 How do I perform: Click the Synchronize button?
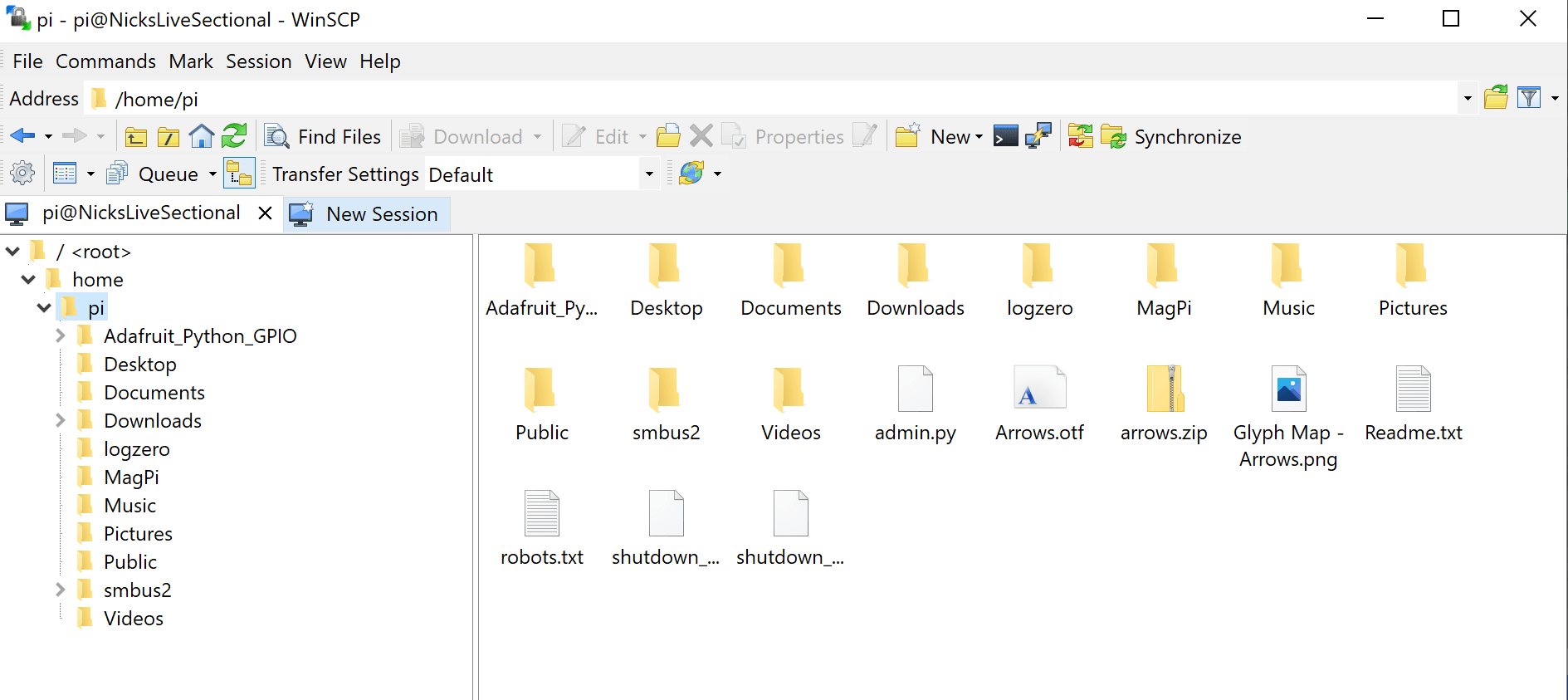pyautogui.click(x=1171, y=136)
